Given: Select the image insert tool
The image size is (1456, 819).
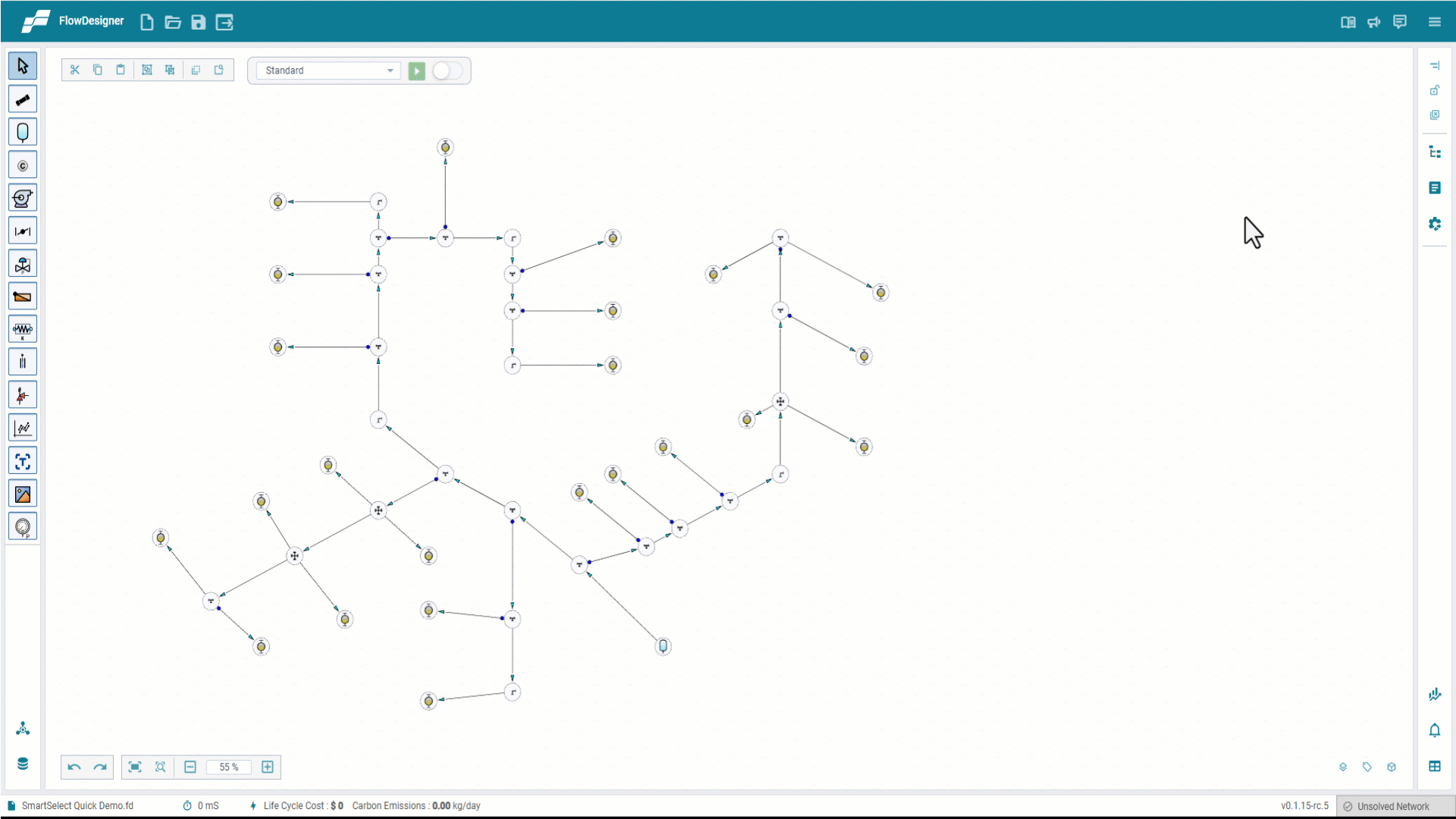Looking at the screenshot, I should (x=23, y=494).
